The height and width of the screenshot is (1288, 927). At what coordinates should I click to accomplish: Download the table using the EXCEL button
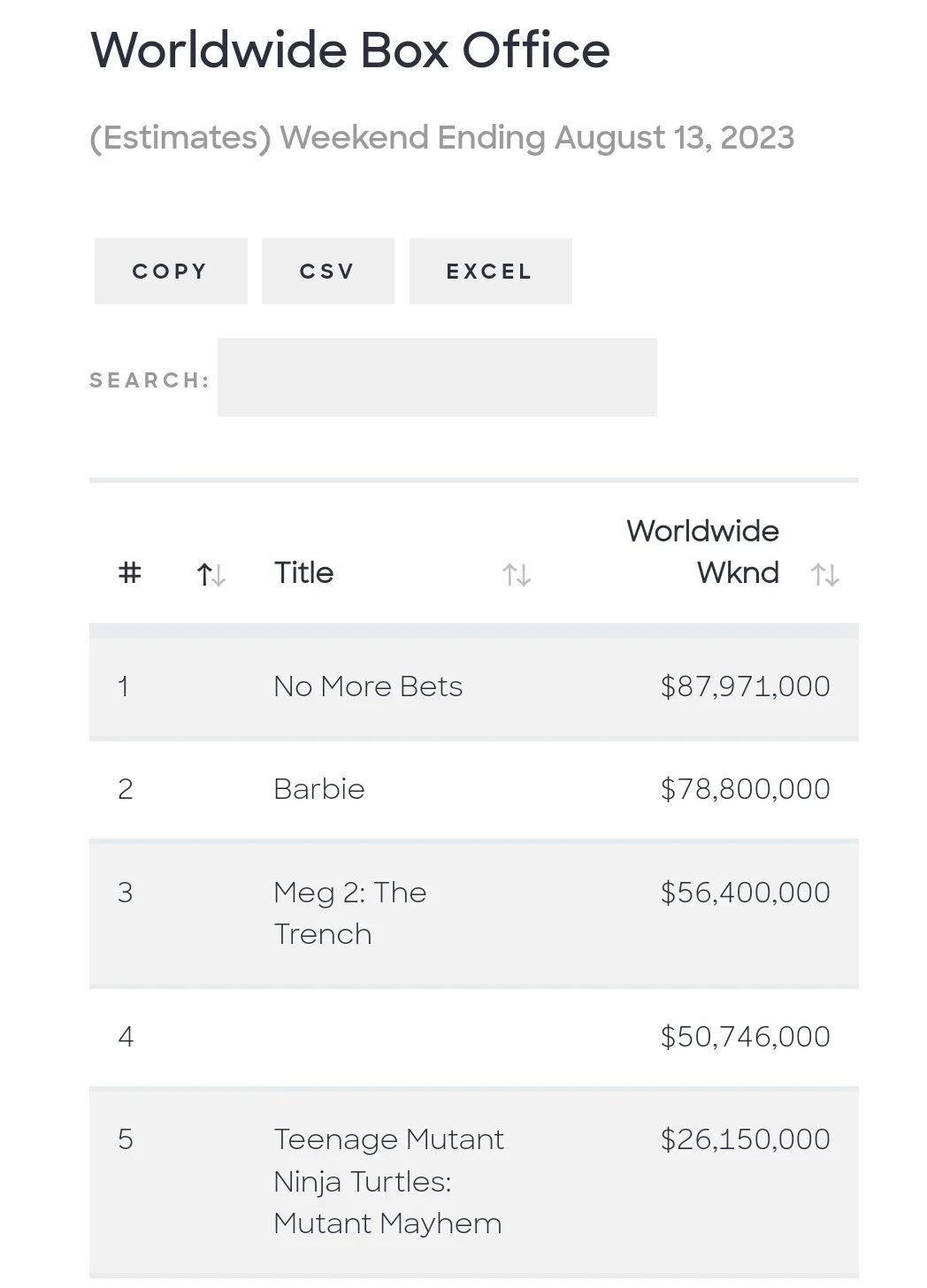pos(490,272)
